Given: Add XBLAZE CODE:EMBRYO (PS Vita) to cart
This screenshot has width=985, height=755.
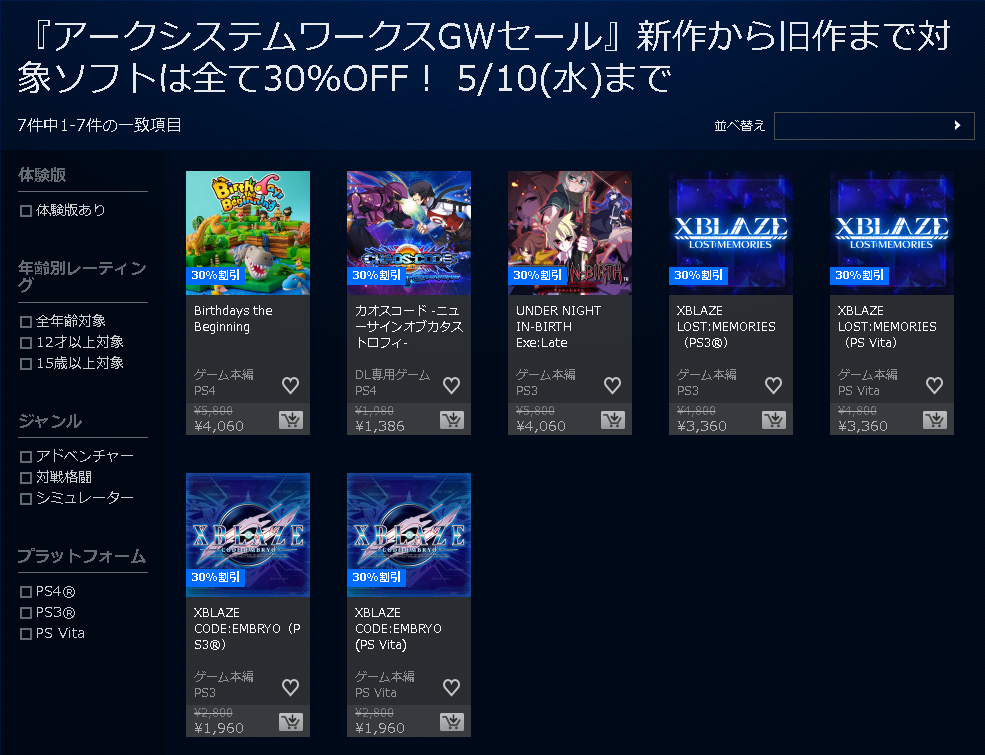Looking at the screenshot, I should (452, 722).
